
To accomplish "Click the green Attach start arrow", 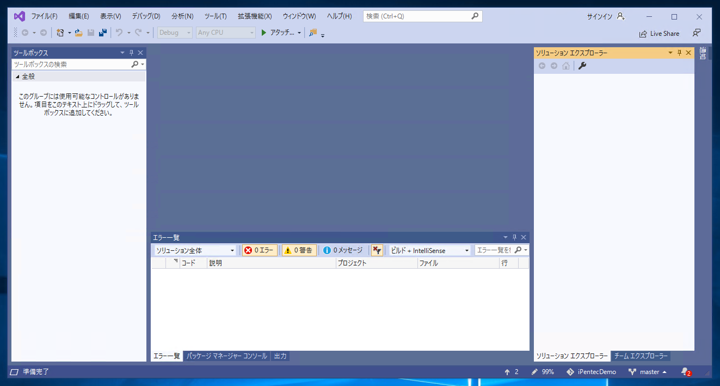I will coord(264,33).
